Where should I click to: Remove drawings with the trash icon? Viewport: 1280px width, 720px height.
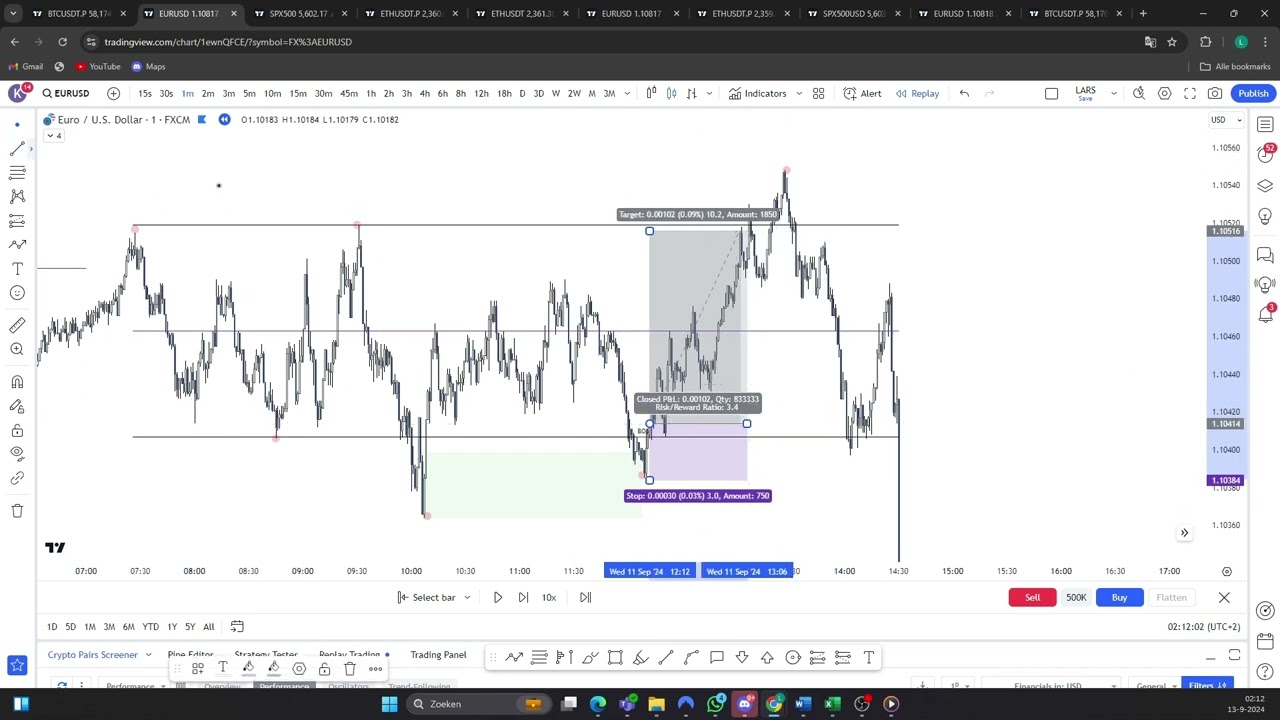(x=17, y=511)
